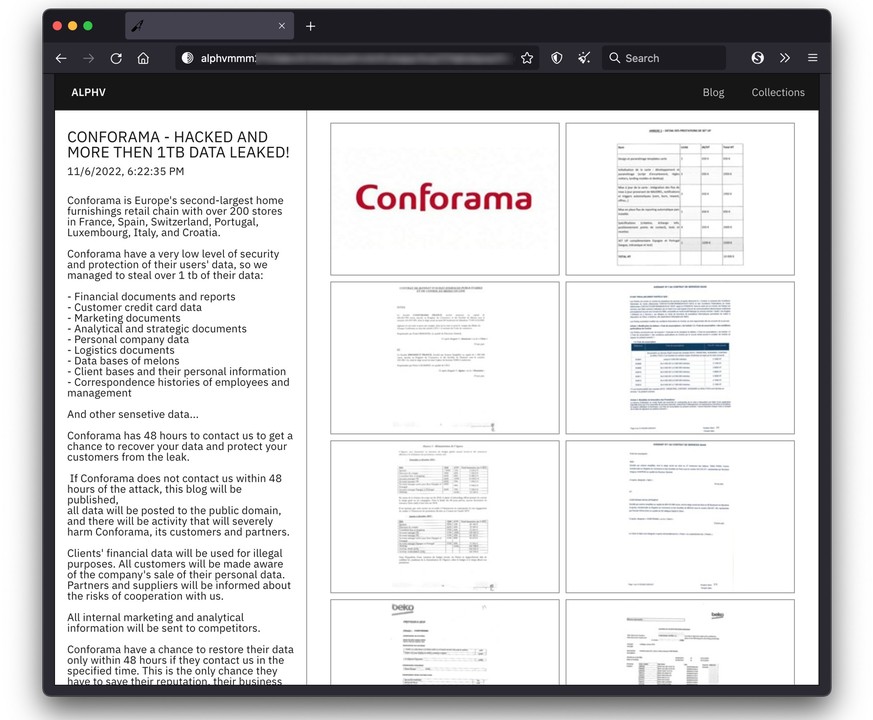This screenshot has width=873, height=720.
Task: Open the contract text document thumbnail
Action: [445, 357]
